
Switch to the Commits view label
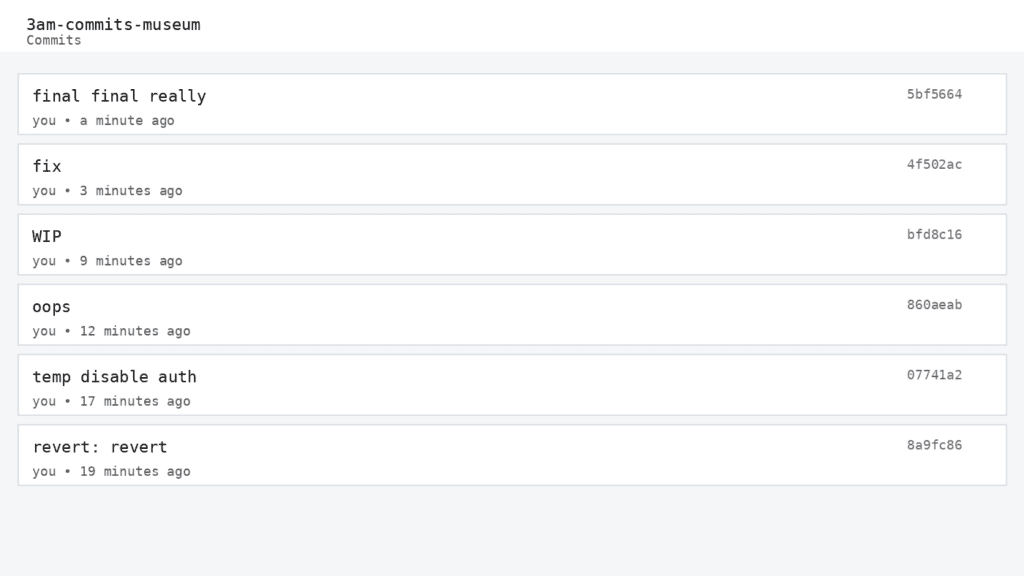pos(52,41)
